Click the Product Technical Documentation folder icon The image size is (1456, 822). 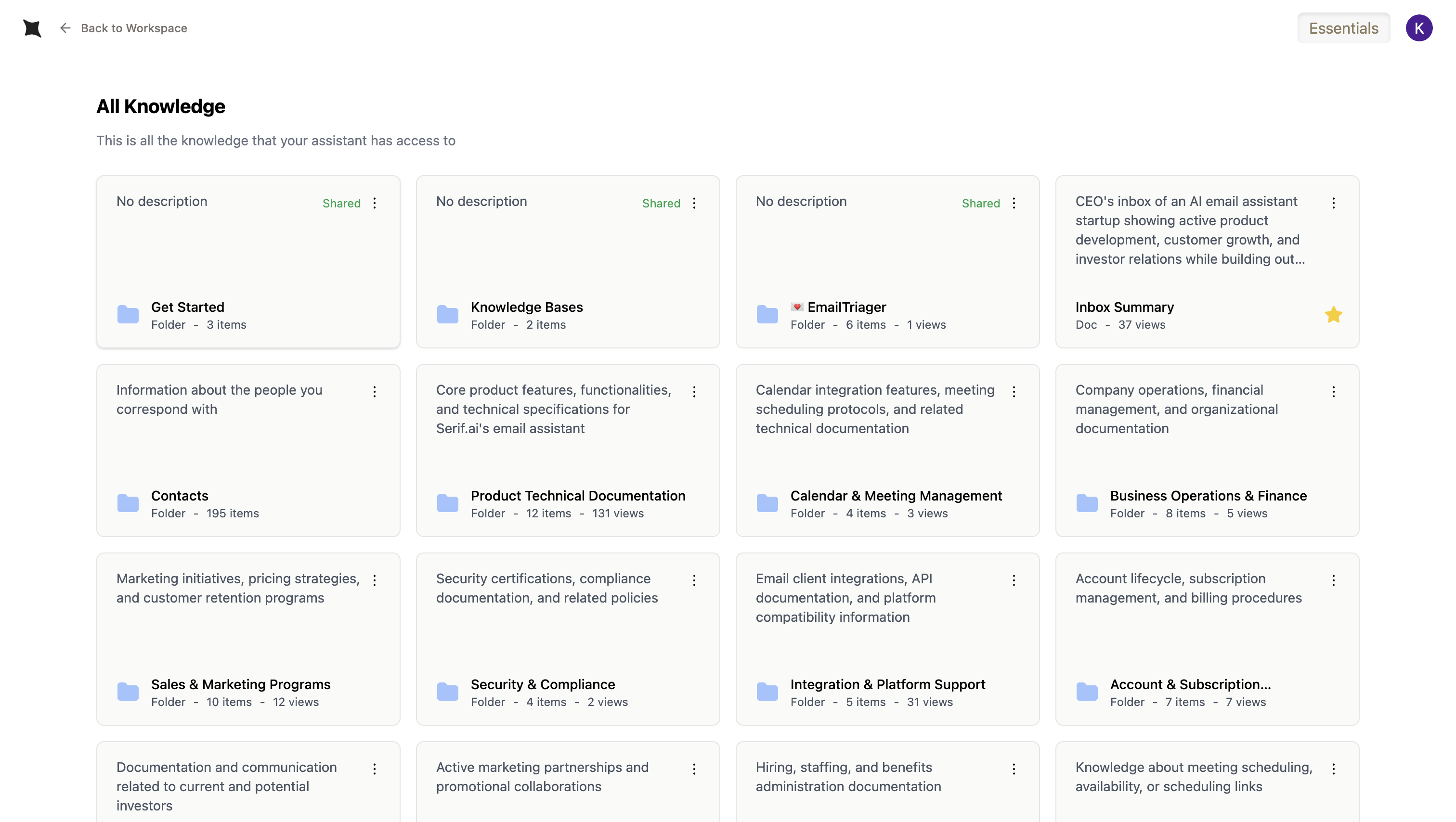[448, 503]
